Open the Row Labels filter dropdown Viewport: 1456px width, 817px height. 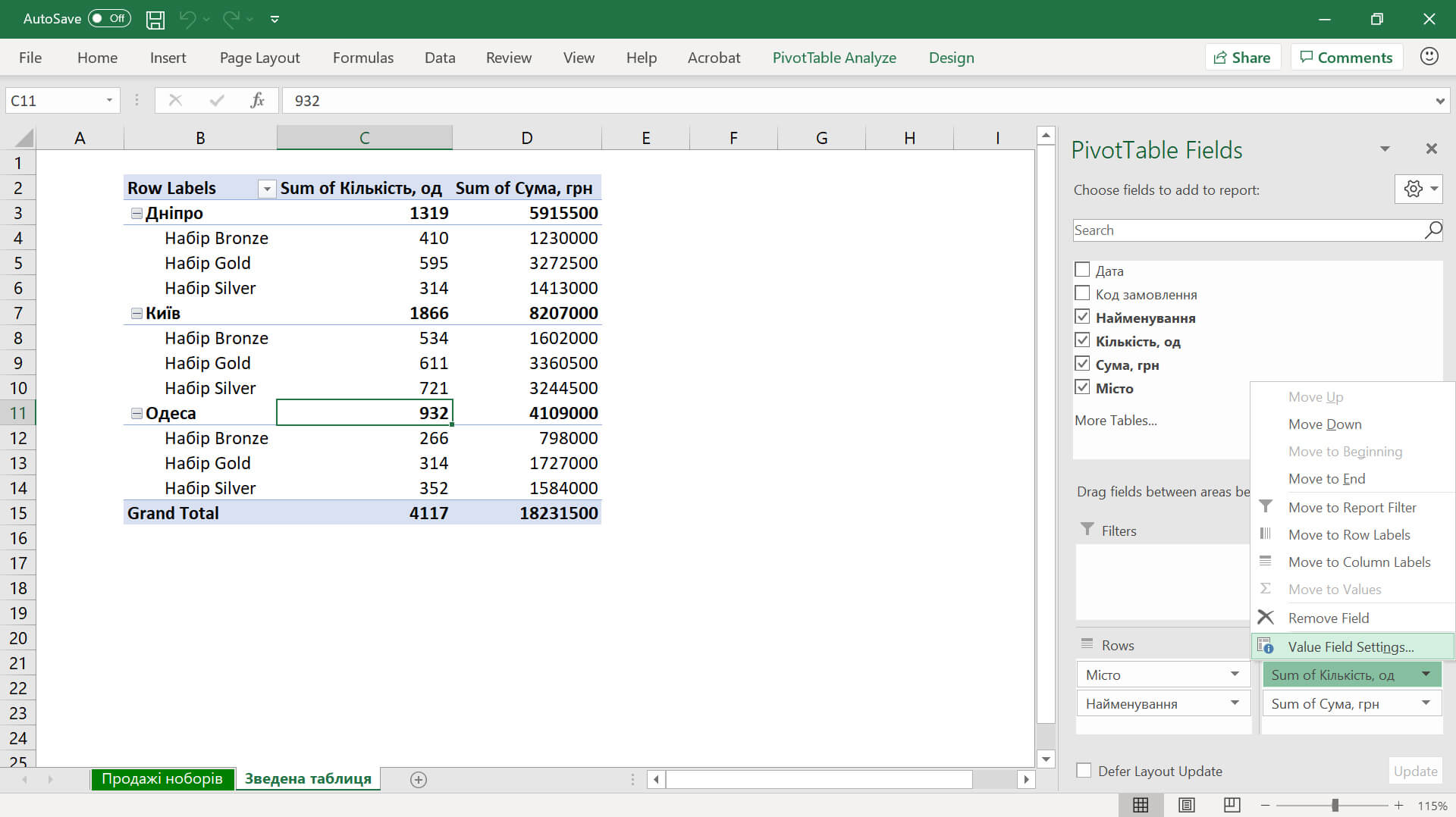(x=266, y=189)
